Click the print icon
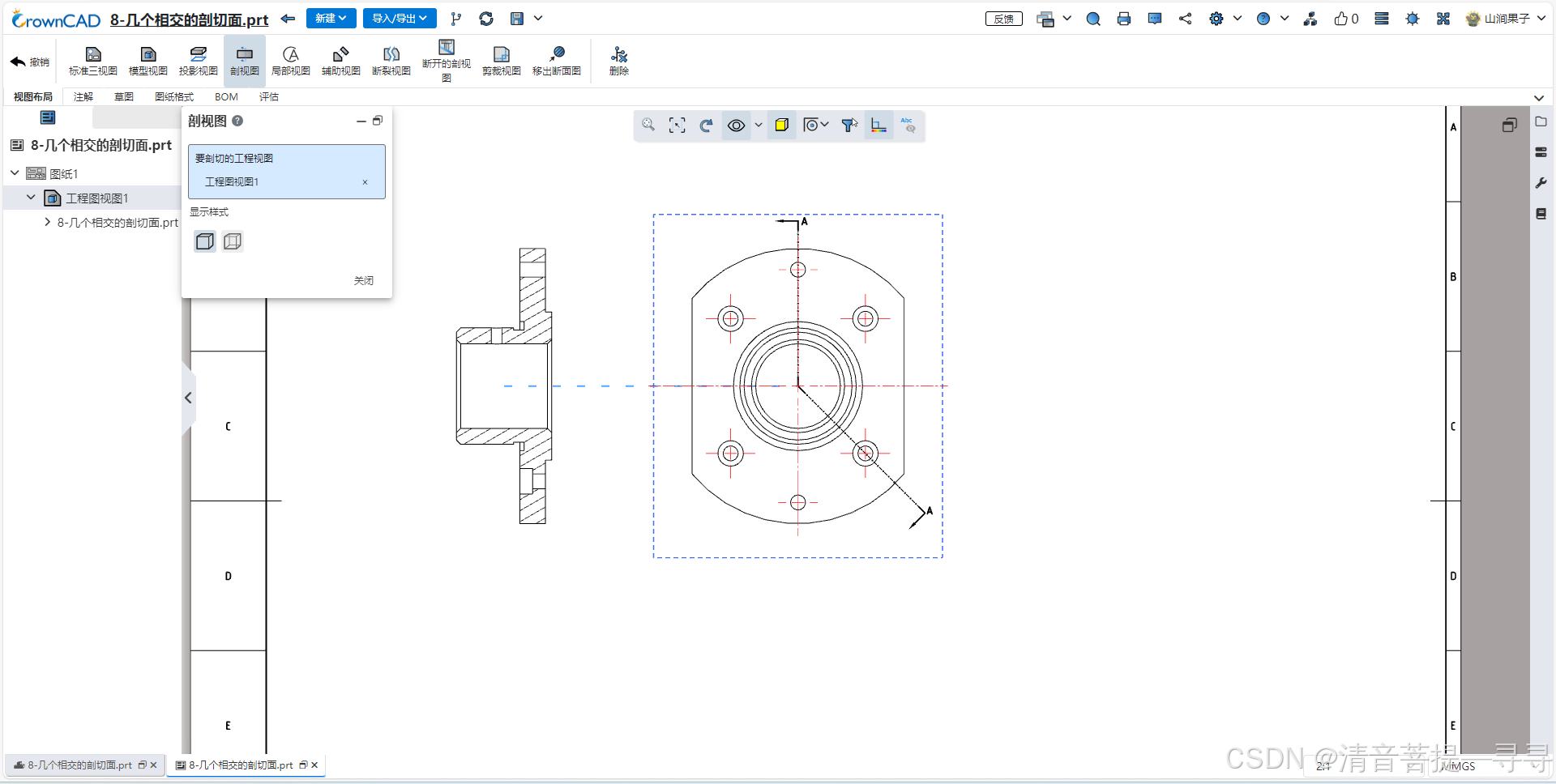 click(1124, 19)
